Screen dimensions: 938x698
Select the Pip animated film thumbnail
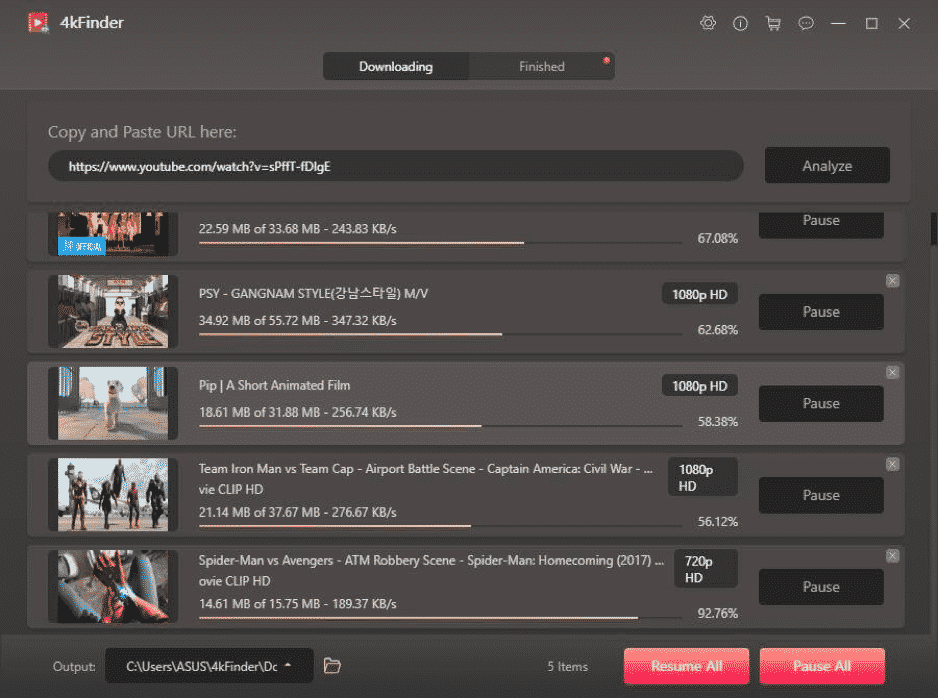click(x=112, y=403)
